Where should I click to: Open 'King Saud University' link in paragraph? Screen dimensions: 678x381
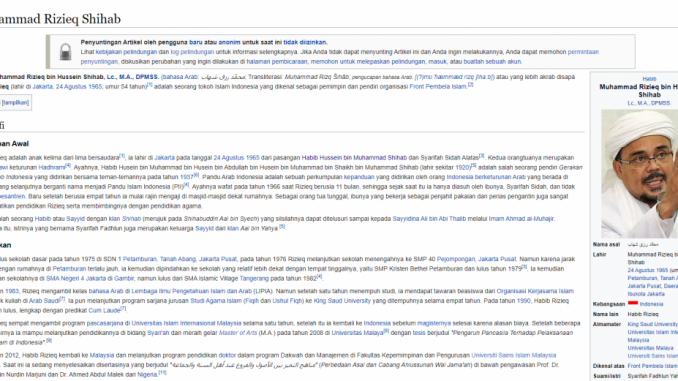tap(342, 301)
